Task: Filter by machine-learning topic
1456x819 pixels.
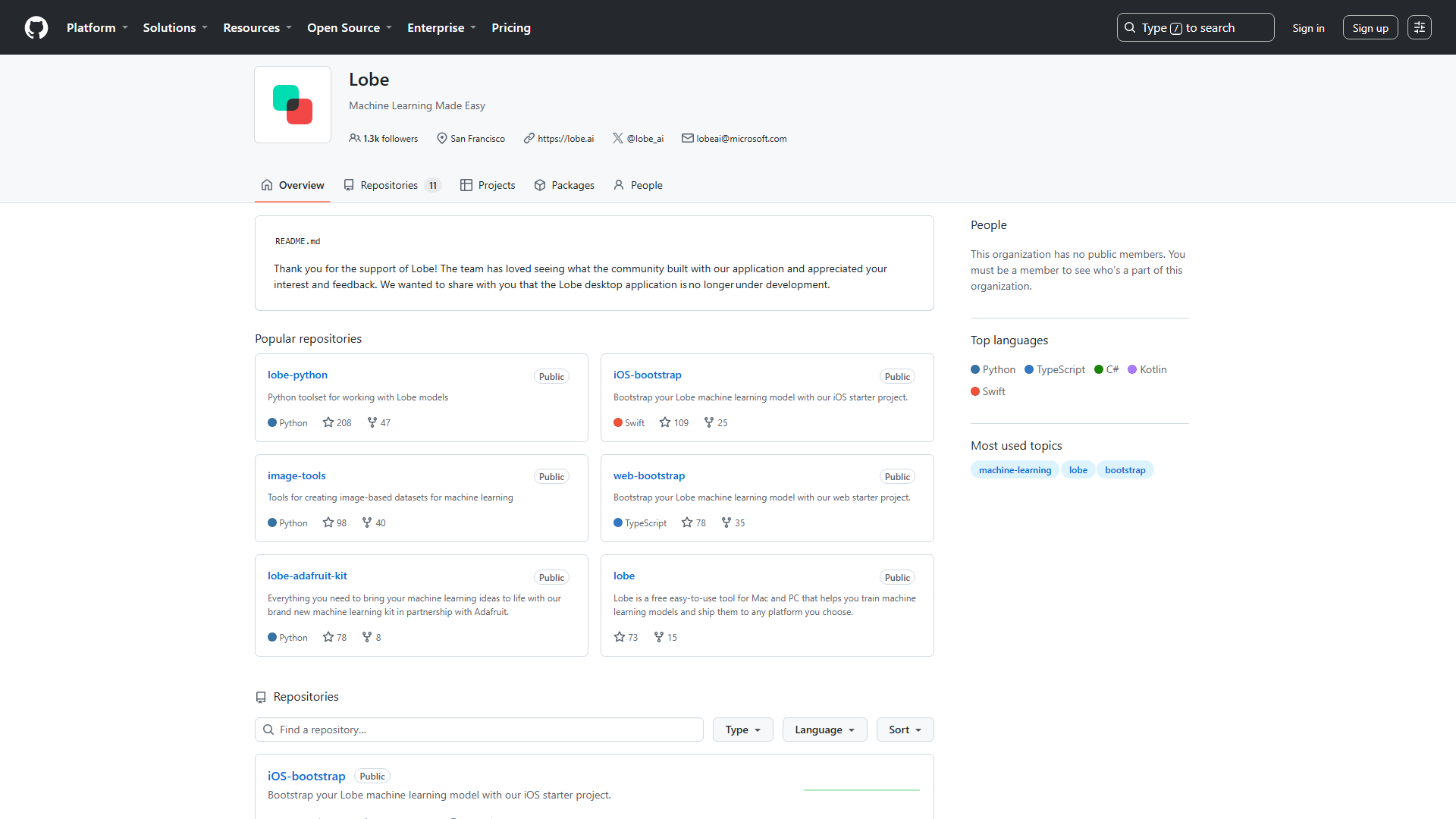Action: point(1015,470)
